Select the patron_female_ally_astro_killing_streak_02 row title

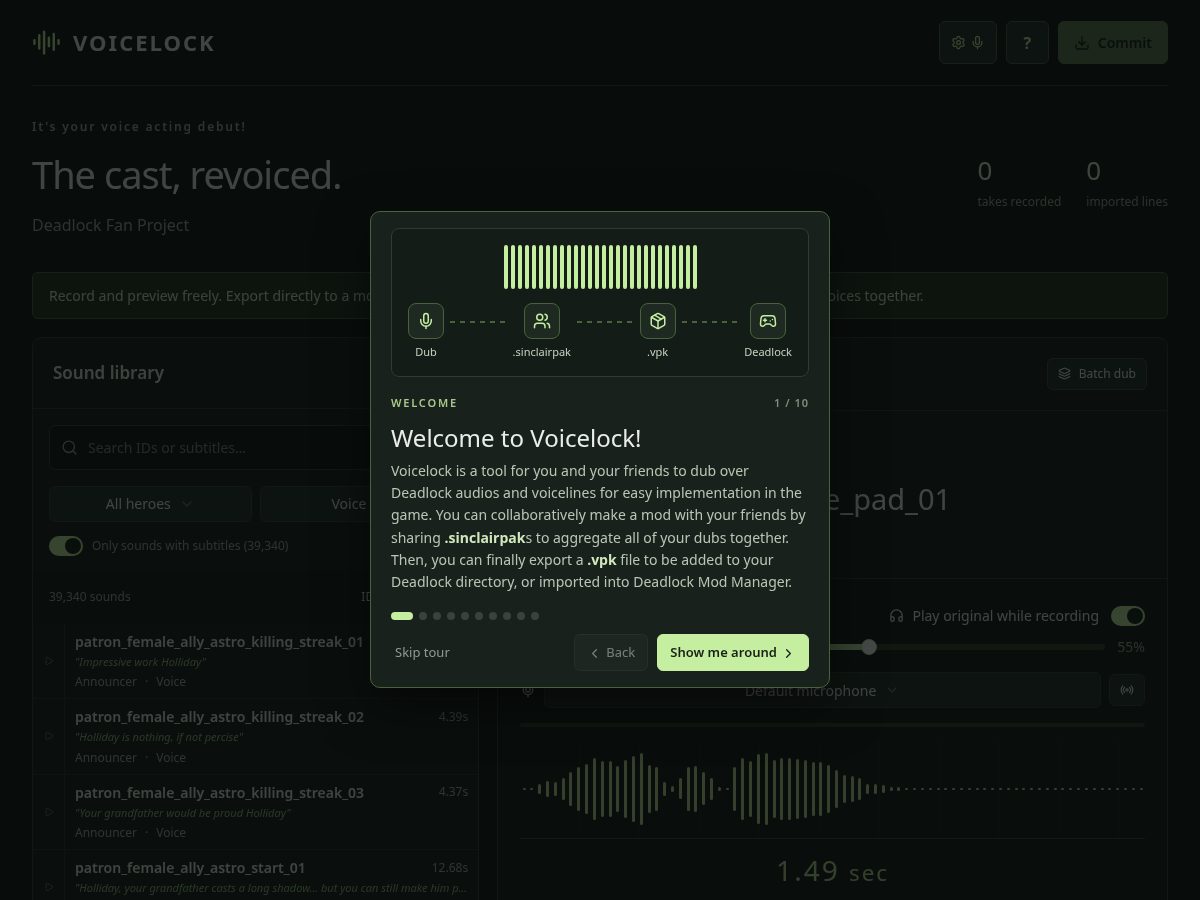(x=219, y=717)
